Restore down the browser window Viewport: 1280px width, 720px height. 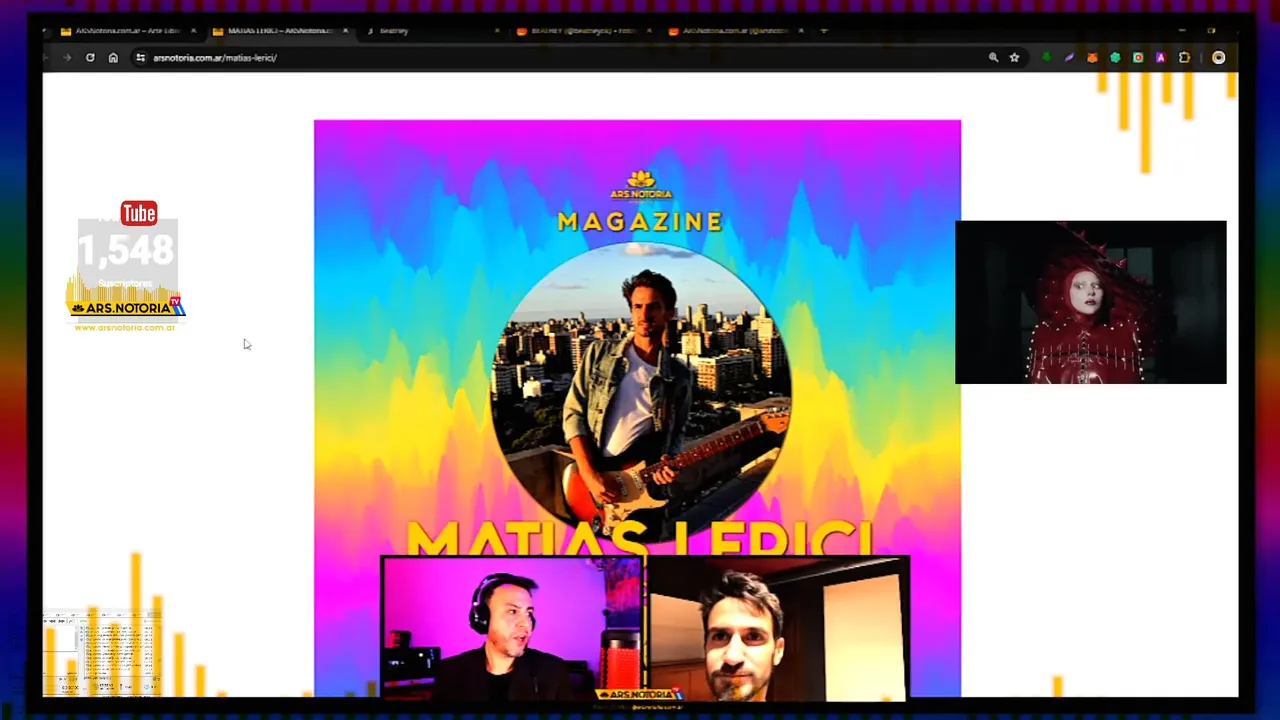click(1211, 31)
